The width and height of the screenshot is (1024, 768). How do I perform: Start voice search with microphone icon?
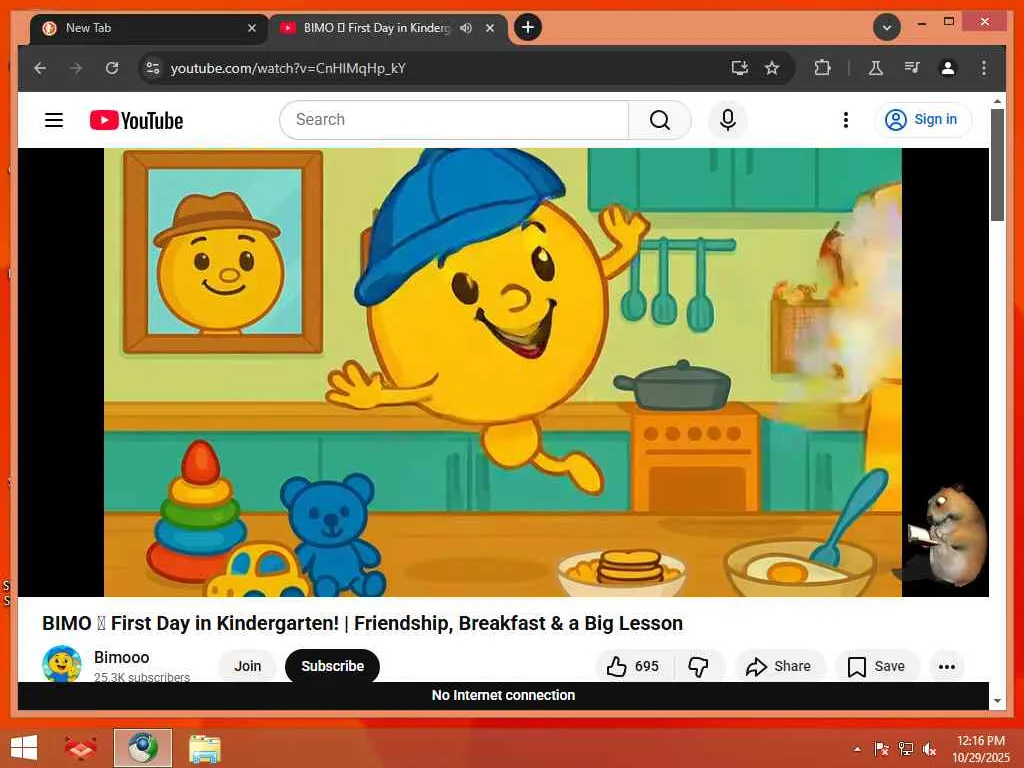(728, 120)
